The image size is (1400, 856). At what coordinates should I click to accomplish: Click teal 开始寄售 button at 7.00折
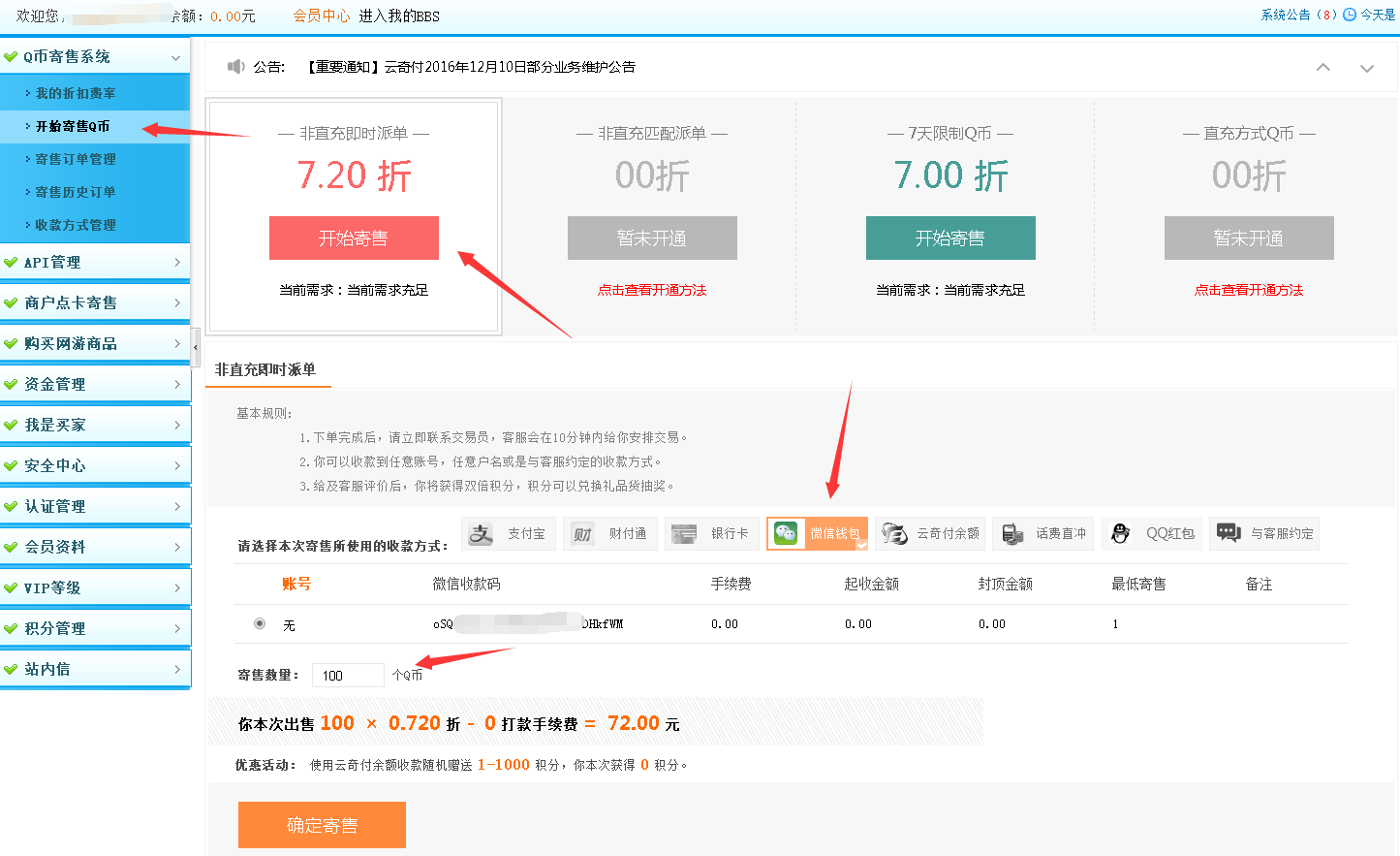click(950, 238)
